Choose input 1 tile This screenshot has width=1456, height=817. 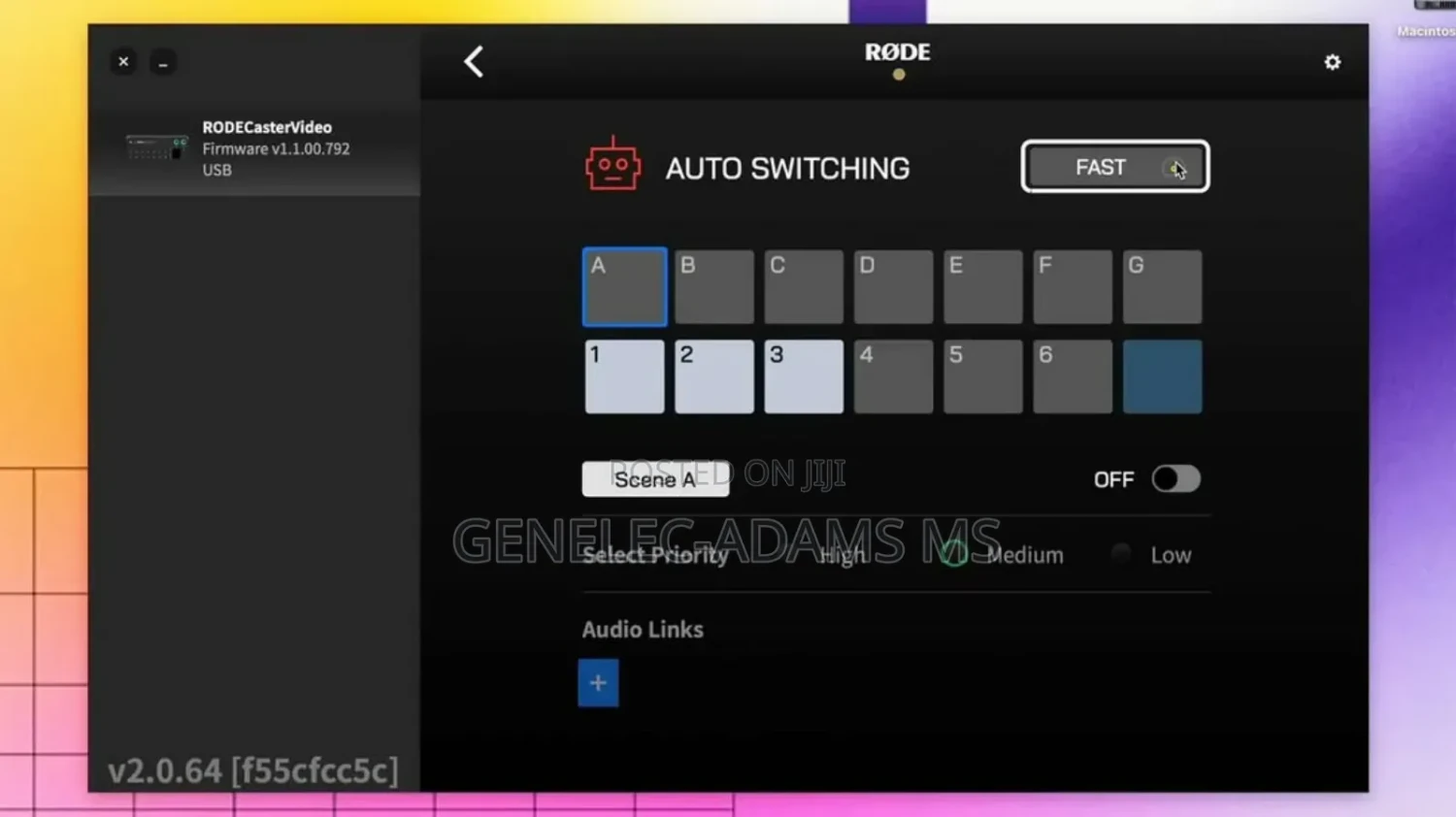click(624, 376)
